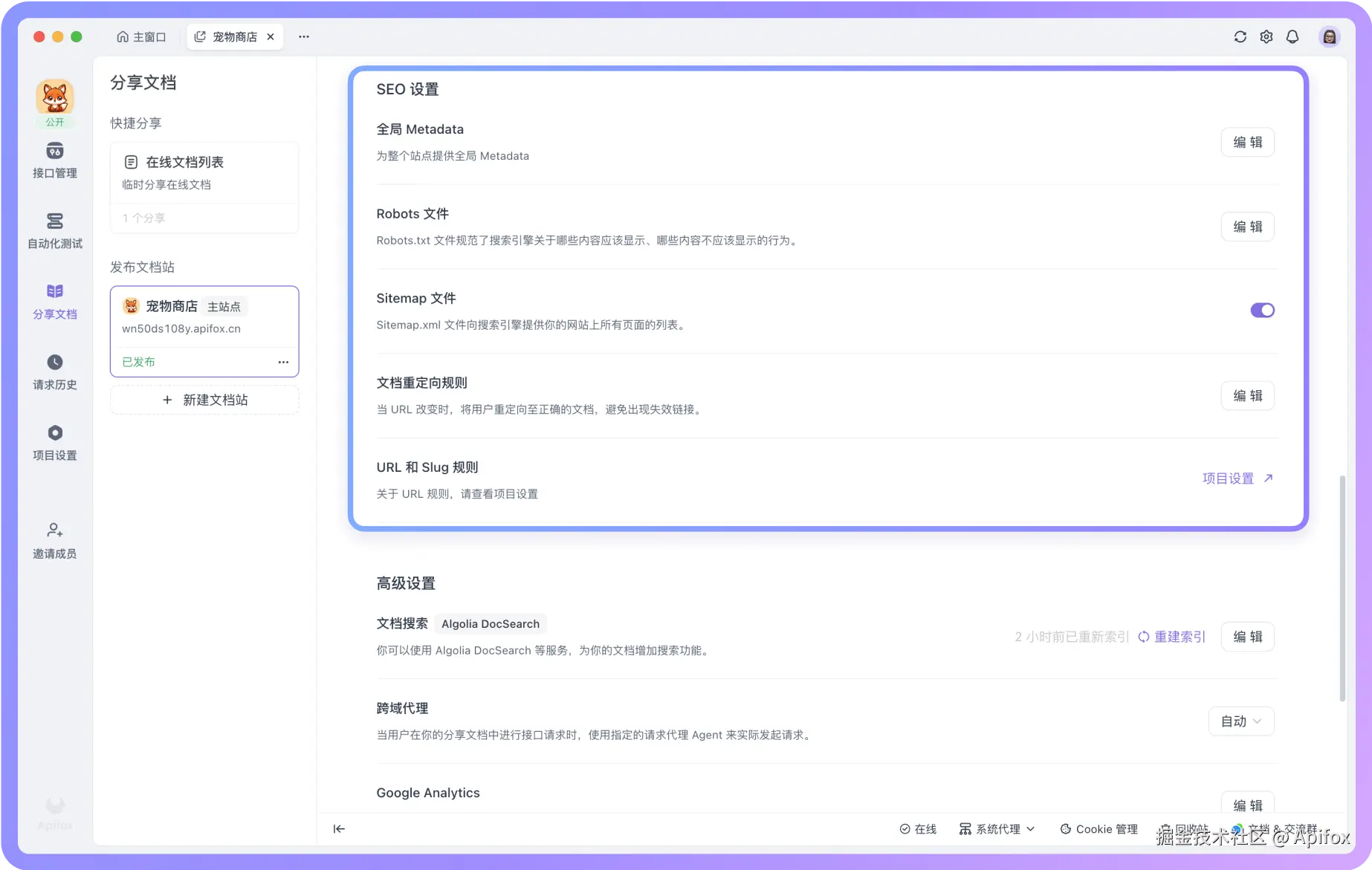Expand the 跨域代理 自动 dropdown

pyautogui.click(x=1240, y=721)
